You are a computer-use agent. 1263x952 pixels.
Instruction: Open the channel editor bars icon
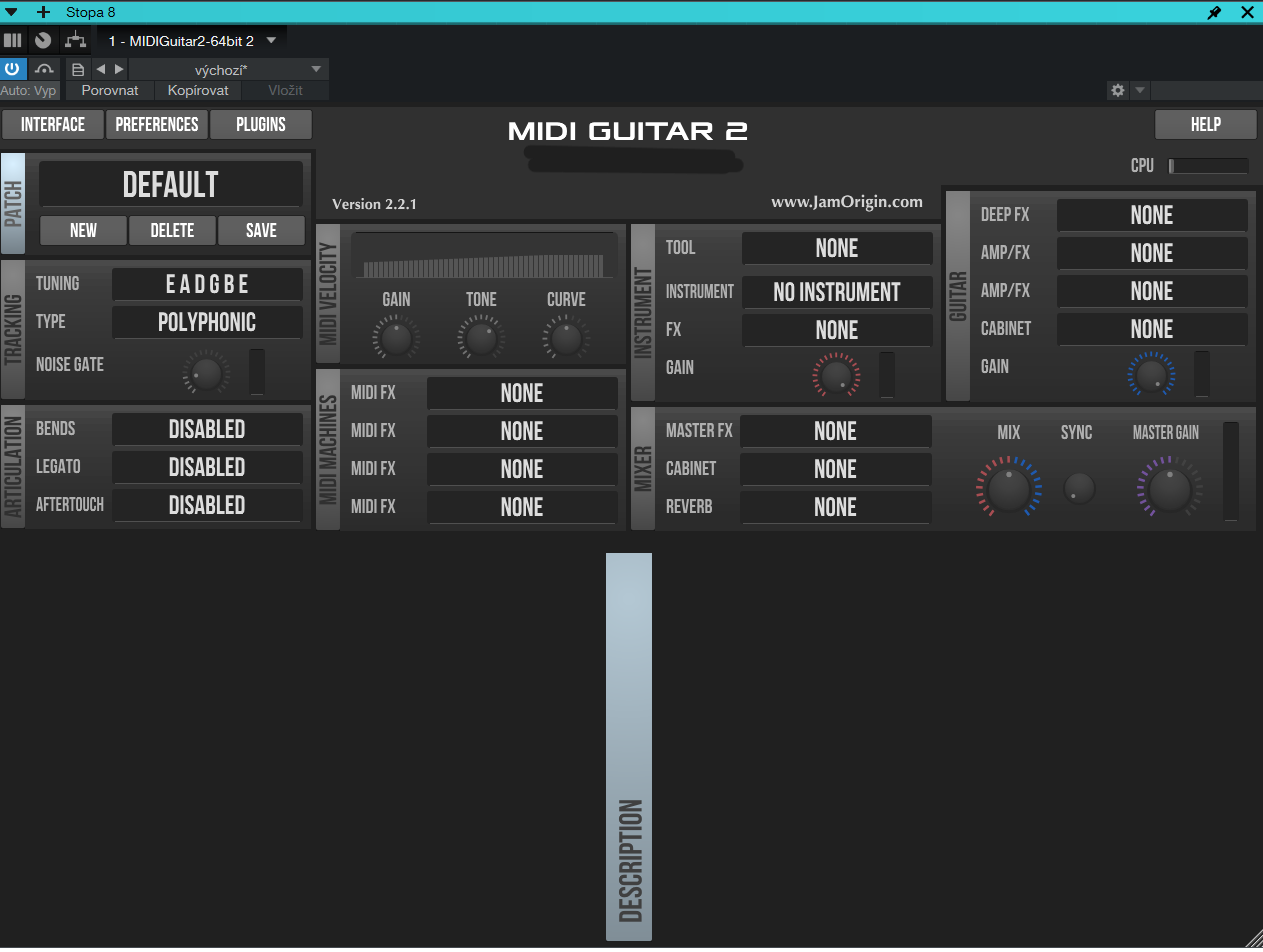13,40
